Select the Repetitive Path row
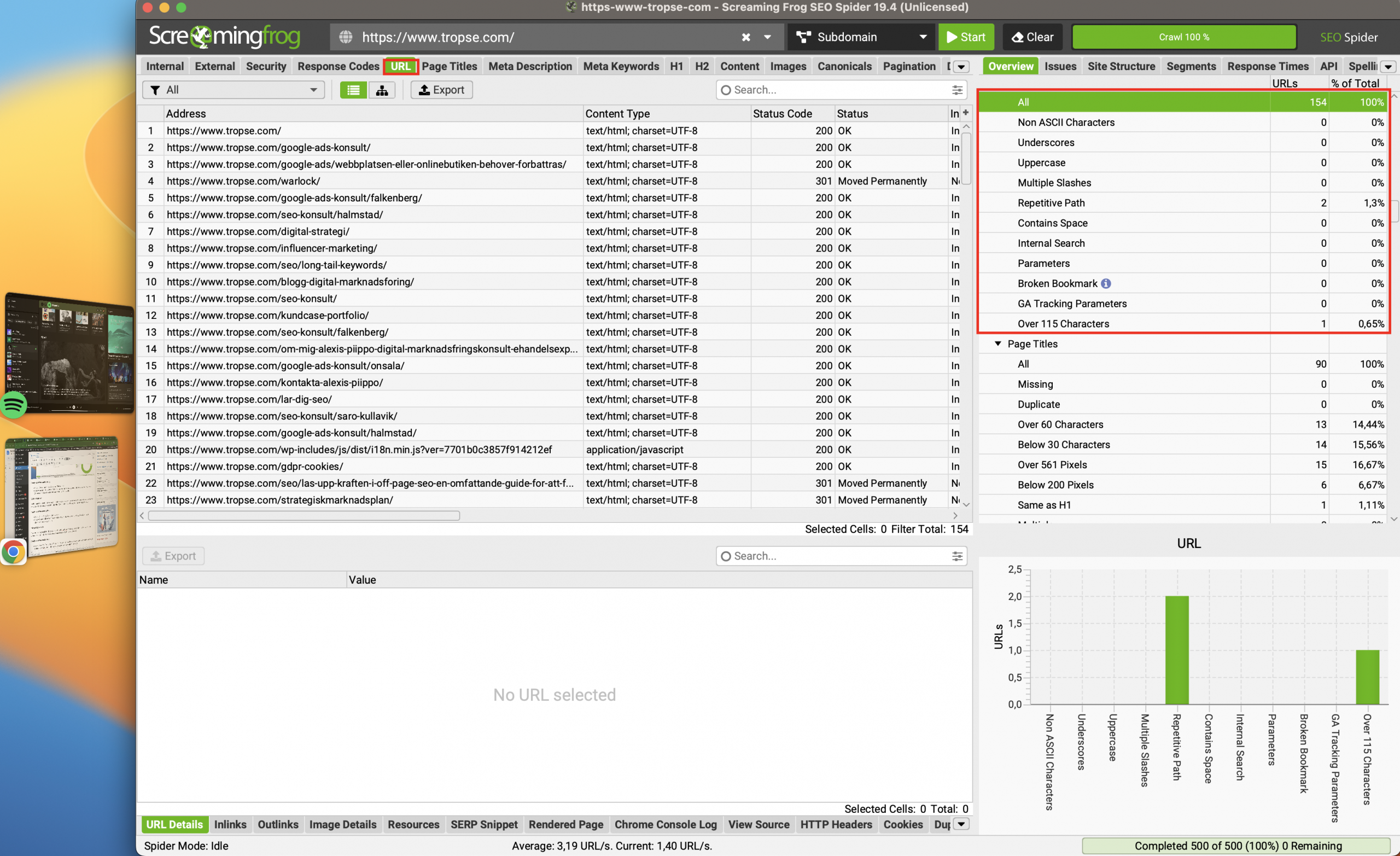1400x856 pixels. pyautogui.click(x=1183, y=203)
